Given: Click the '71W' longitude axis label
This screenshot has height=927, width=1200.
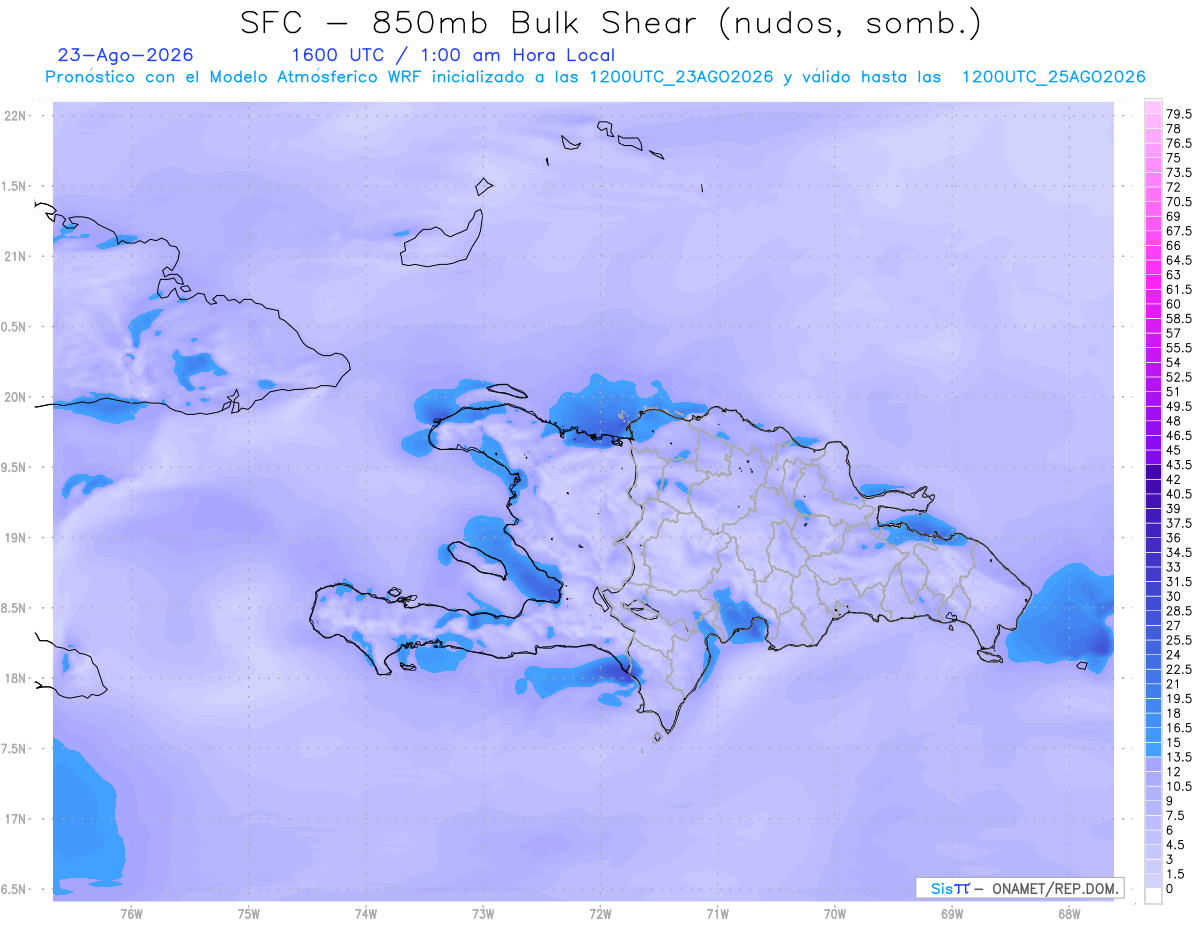Looking at the screenshot, I should [717, 913].
